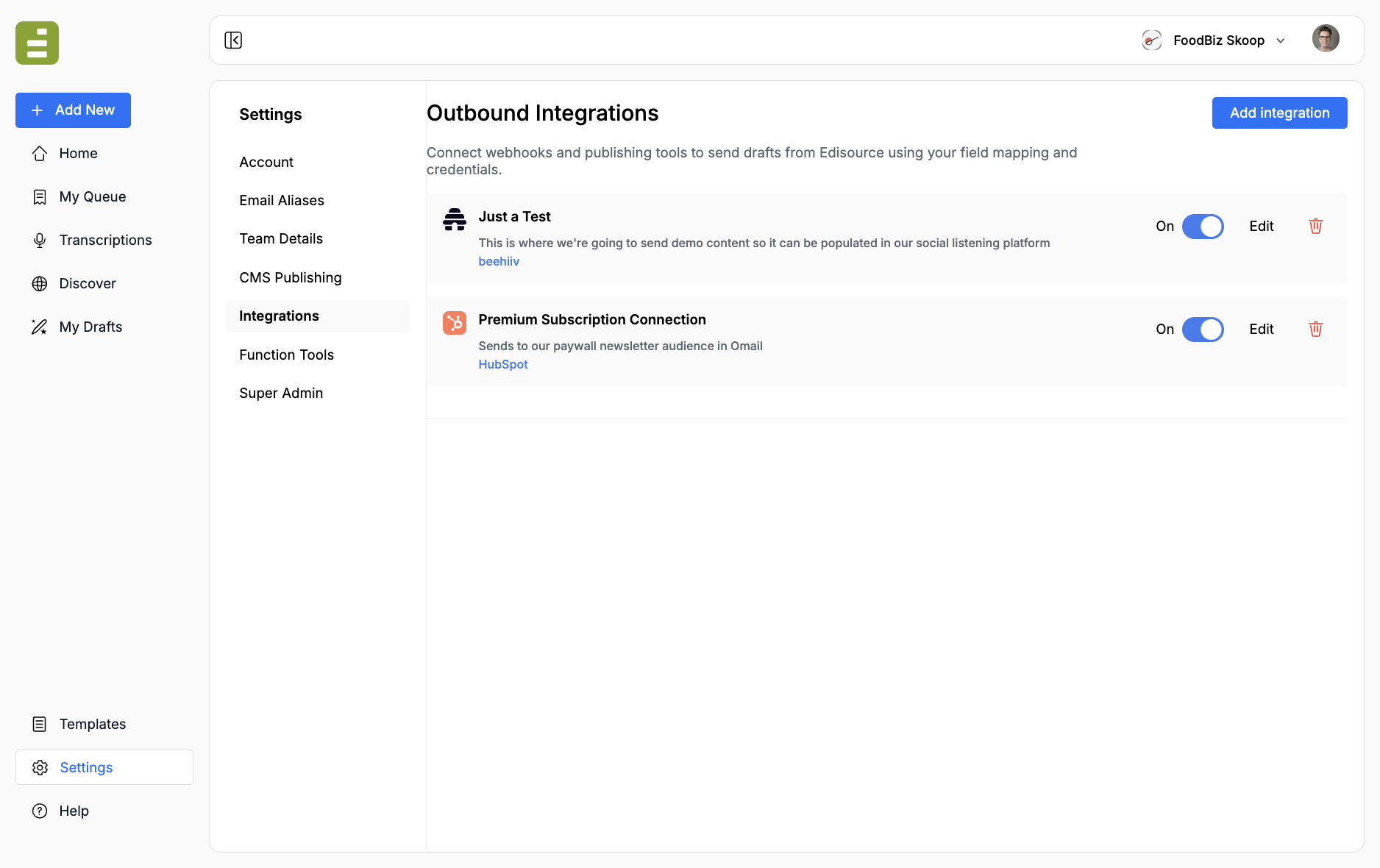Click the beehiiv icon for Just a Test
Image resolution: width=1380 pixels, height=868 pixels.
pos(455,219)
